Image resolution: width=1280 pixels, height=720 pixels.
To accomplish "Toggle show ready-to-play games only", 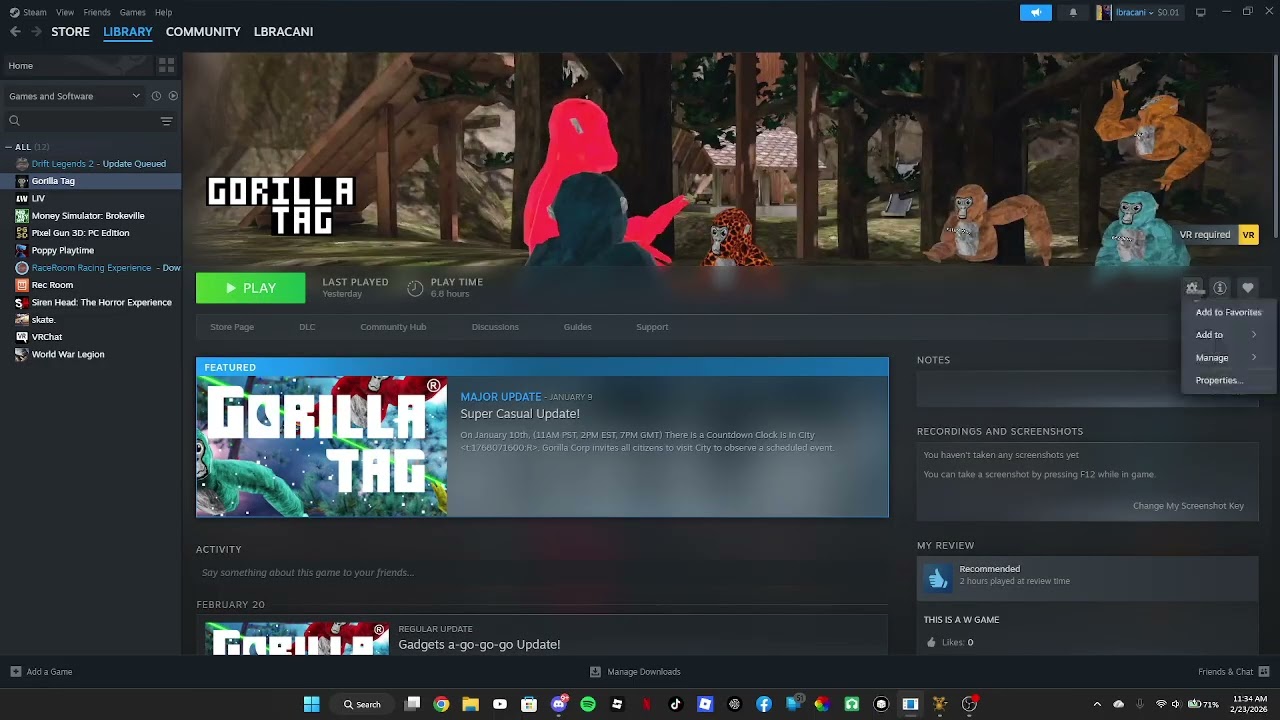I will [173, 96].
